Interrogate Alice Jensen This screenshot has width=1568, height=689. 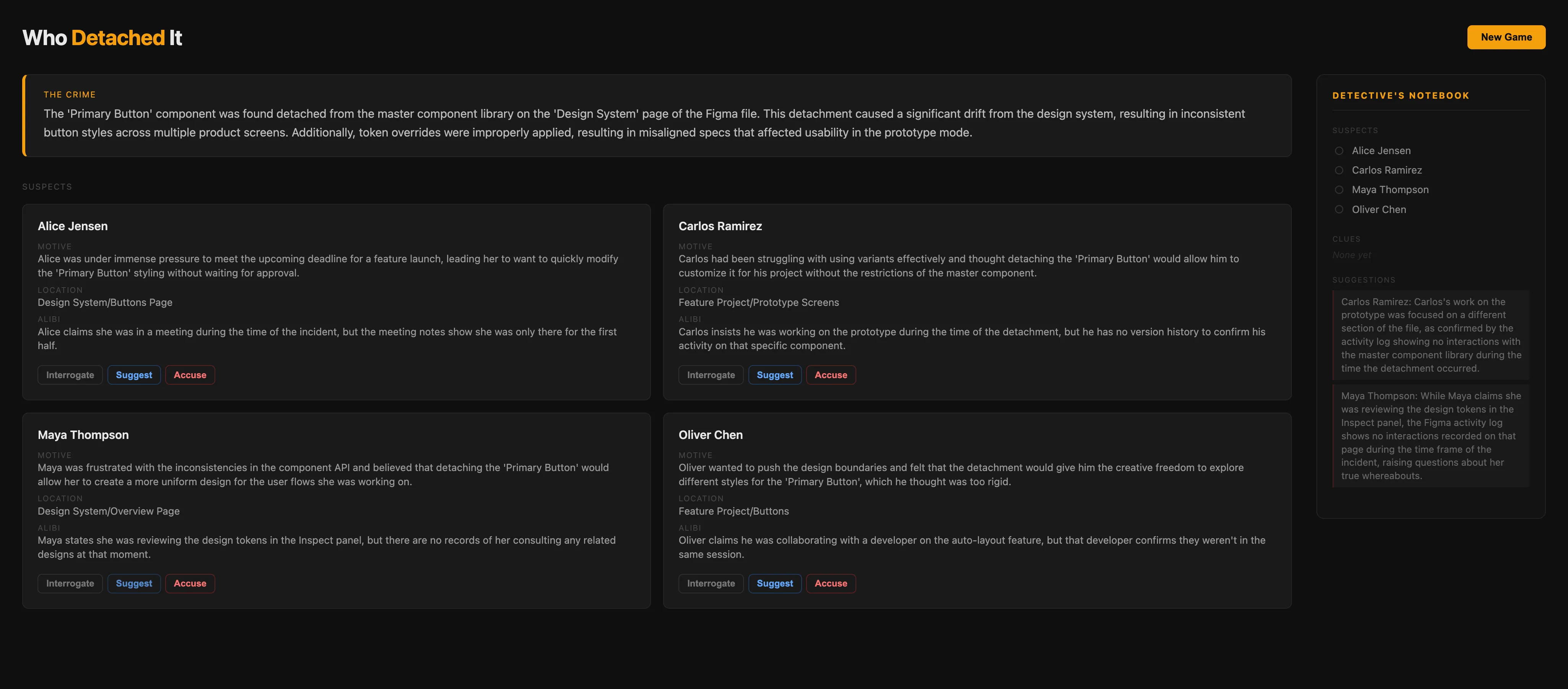click(x=70, y=375)
